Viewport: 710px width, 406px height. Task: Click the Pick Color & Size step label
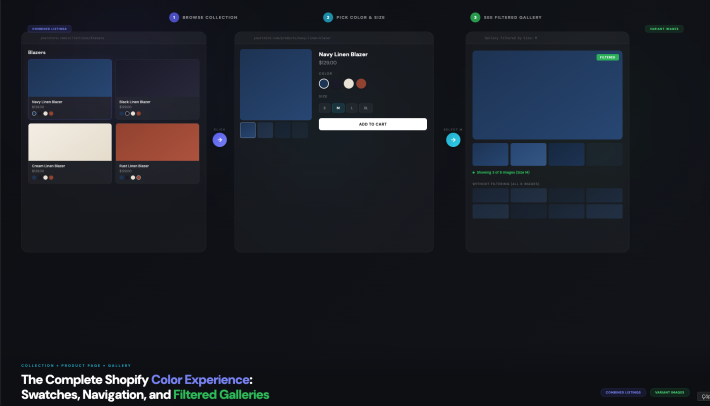point(360,18)
